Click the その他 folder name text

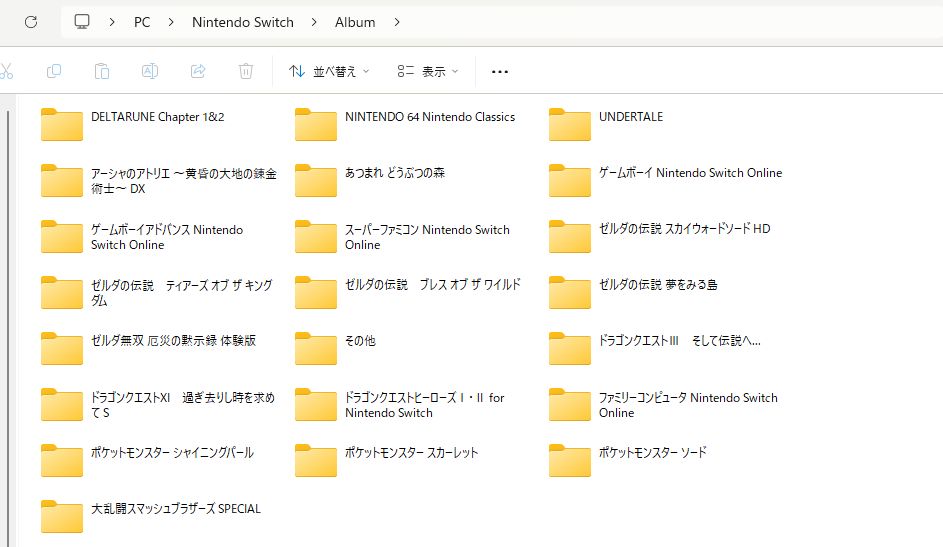[x=360, y=341]
